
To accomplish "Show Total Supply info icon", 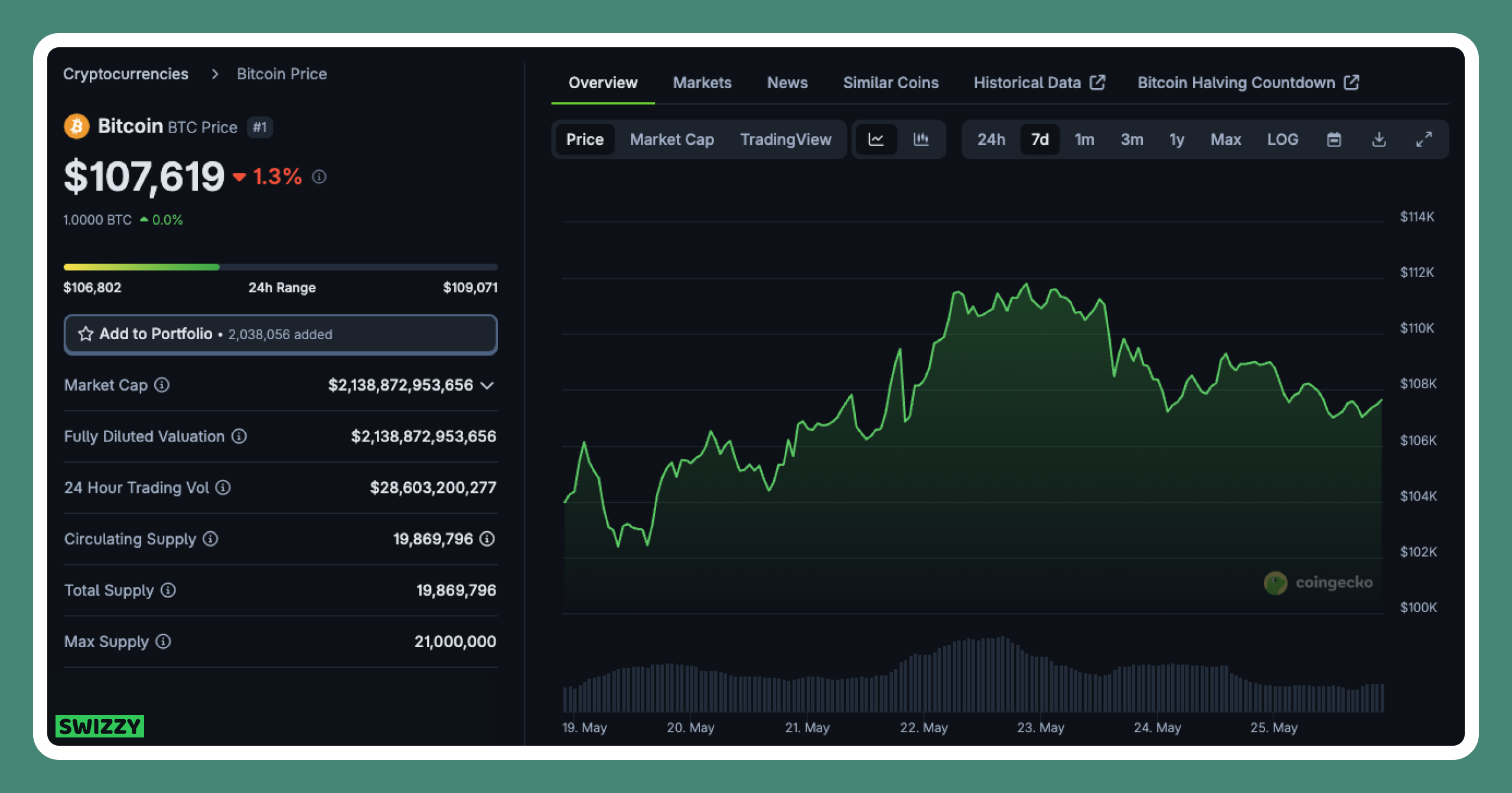I will pos(168,590).
